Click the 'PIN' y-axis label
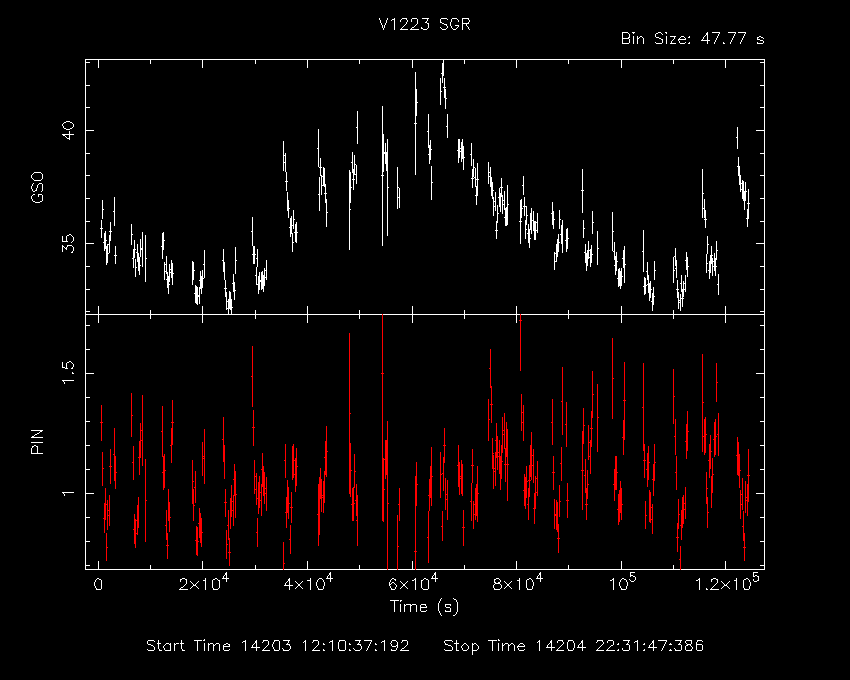 coord(37,441)
